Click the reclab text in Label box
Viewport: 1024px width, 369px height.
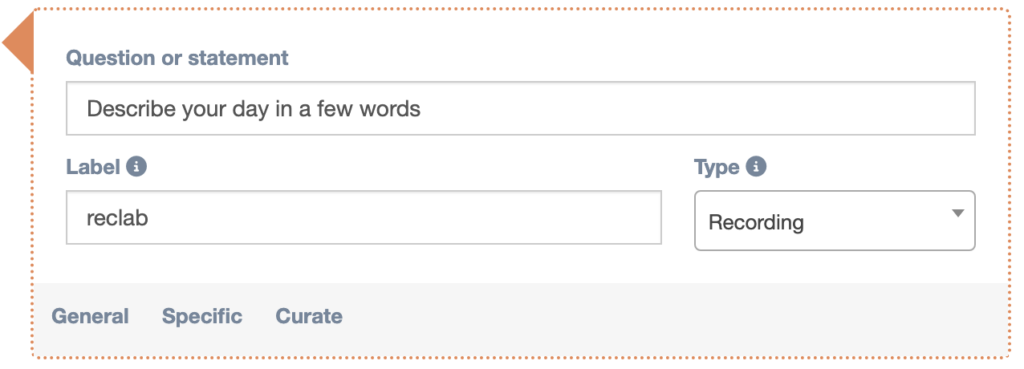click(x=118, y=217)
